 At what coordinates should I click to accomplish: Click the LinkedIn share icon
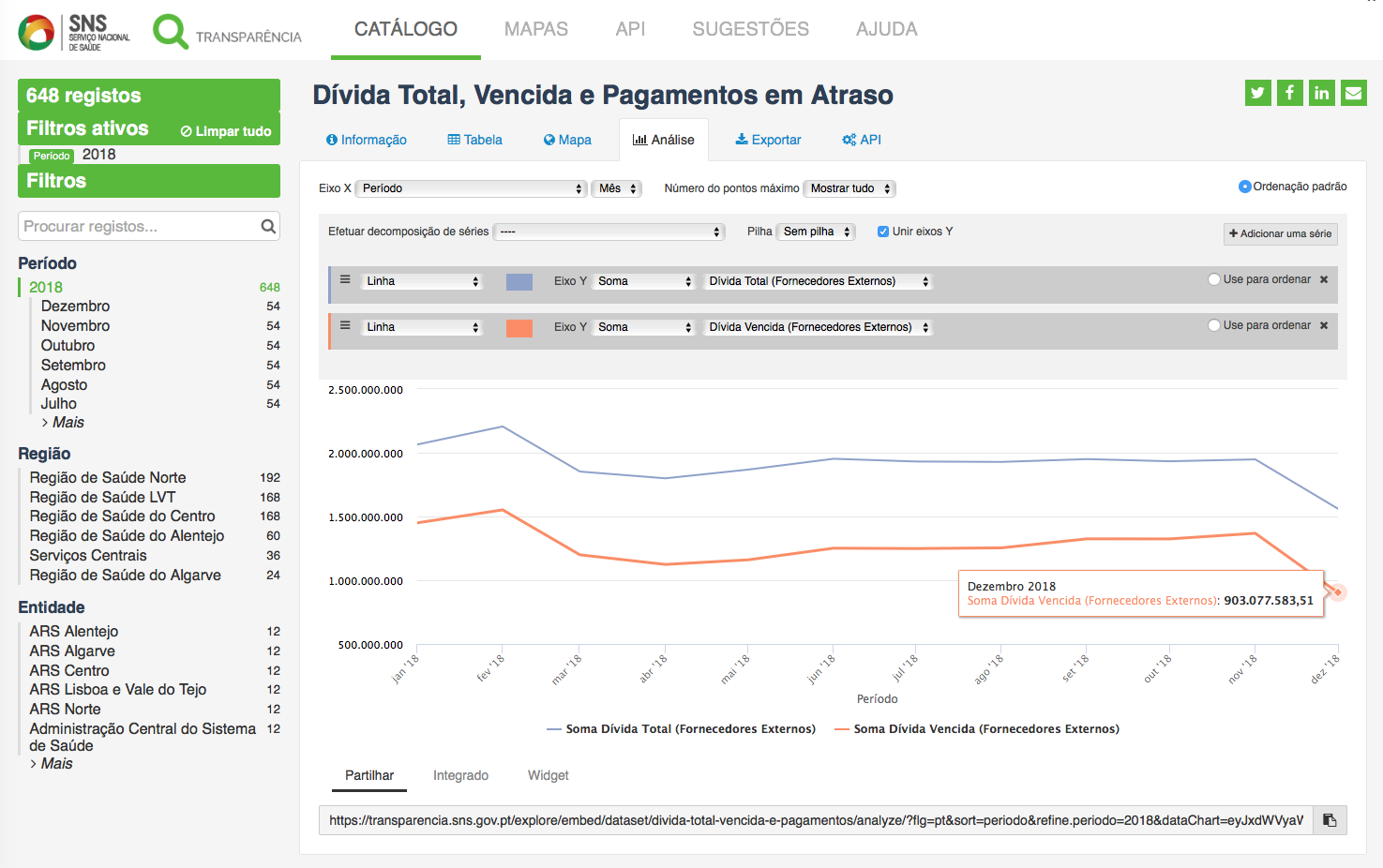(x=1322, y=93)
